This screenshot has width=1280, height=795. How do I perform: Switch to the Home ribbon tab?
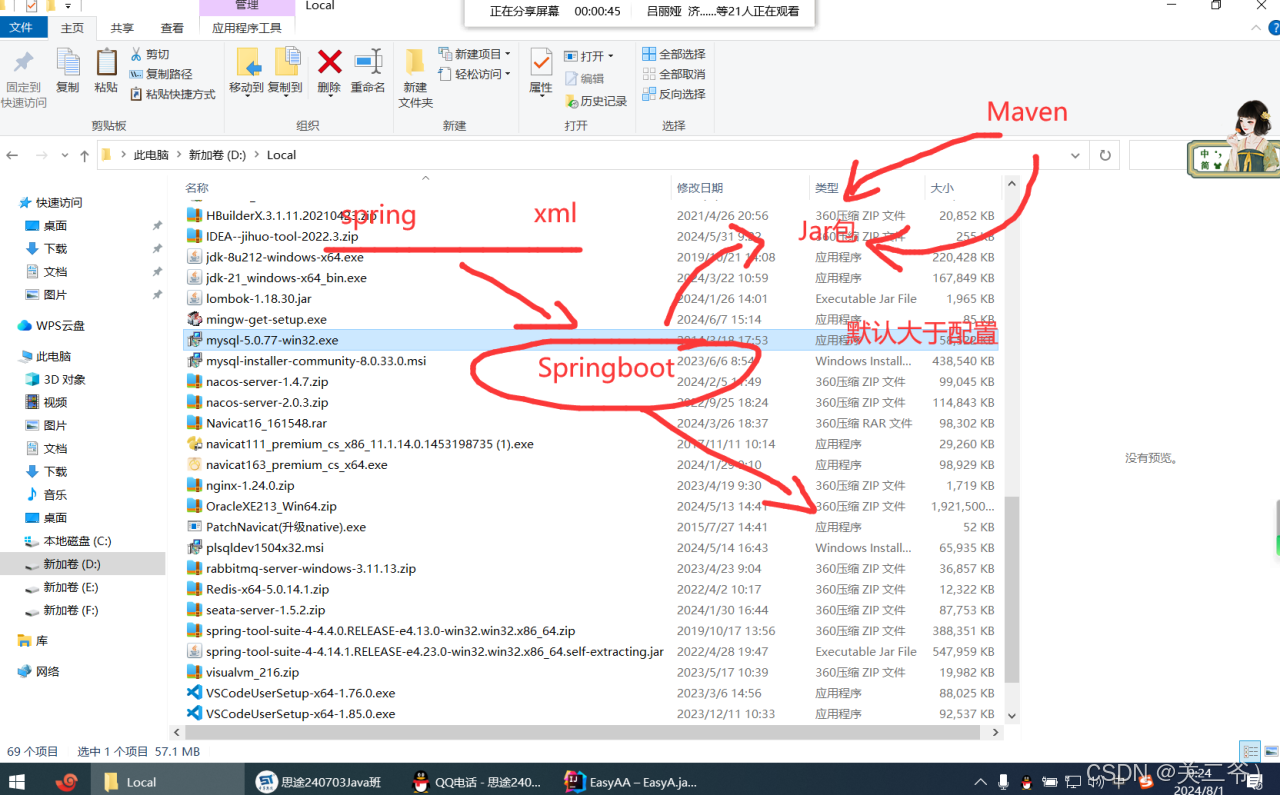tap(72, 28)
